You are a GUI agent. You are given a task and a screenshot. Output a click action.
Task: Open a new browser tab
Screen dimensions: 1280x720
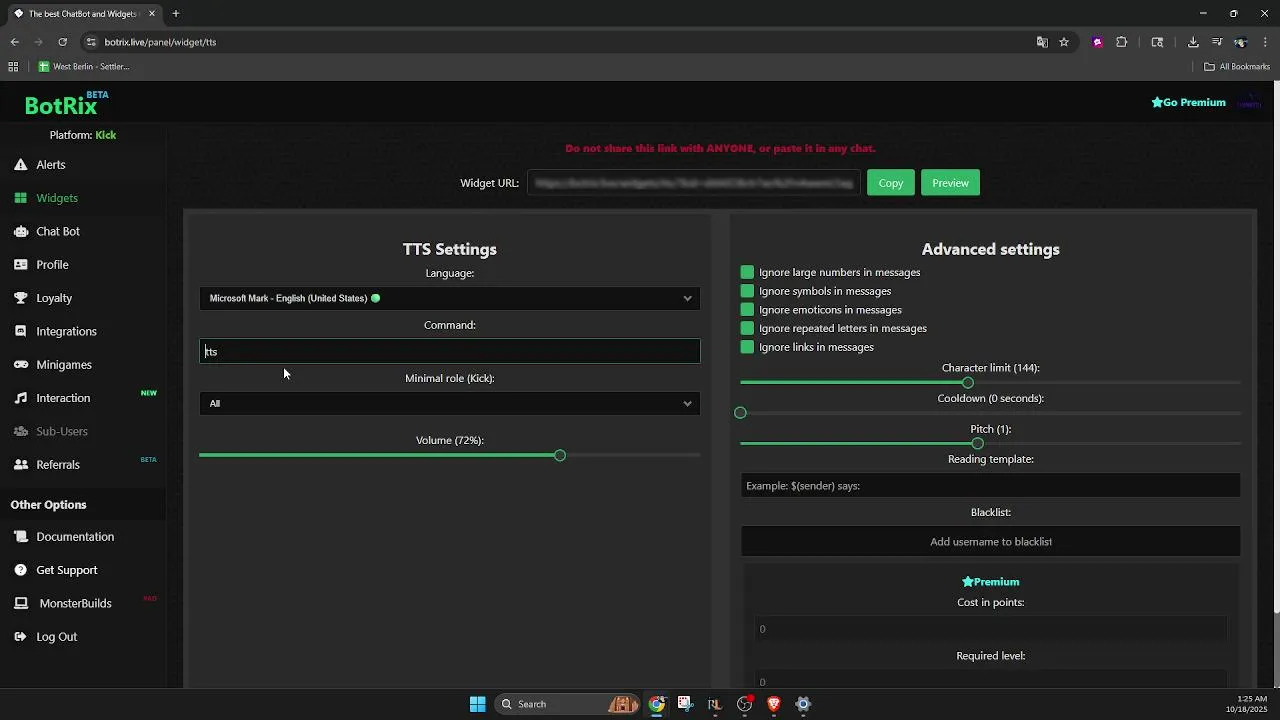175,14
